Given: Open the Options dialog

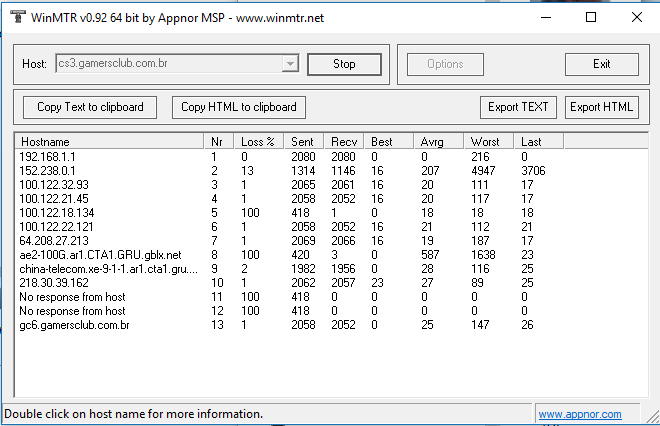Looking at the screenshot, I should pos(445,64).
